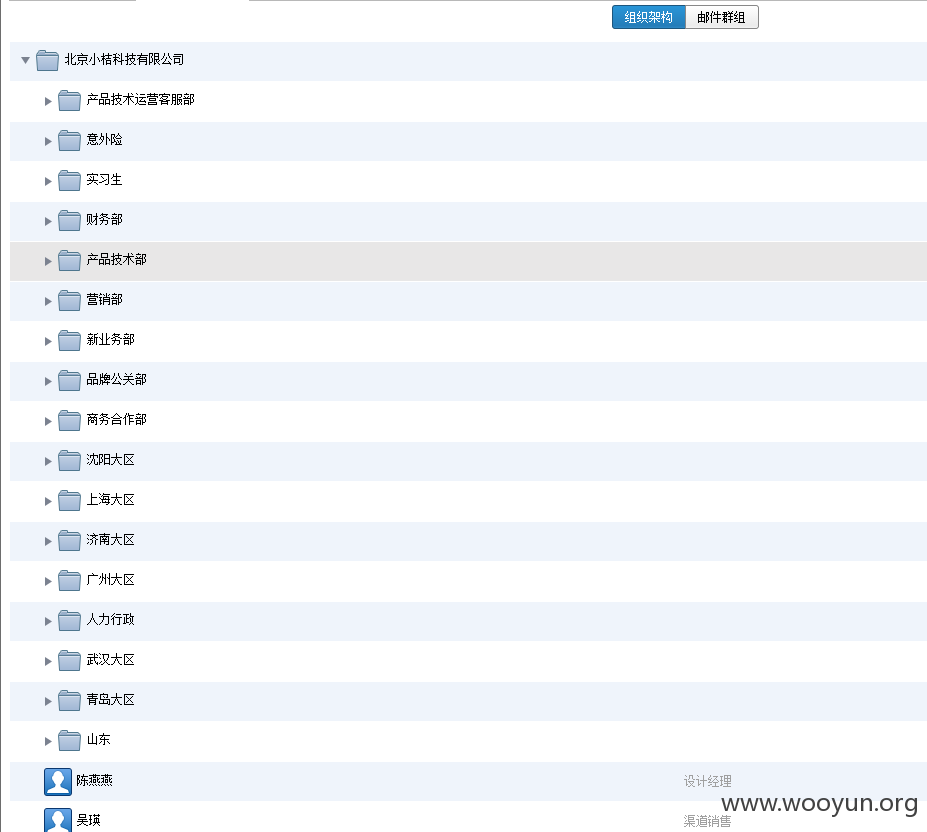Select the 北京小桔科技有限公司 company name
Image resolution: width=927 pixels, height=832 pixels.
click(124, 59)
